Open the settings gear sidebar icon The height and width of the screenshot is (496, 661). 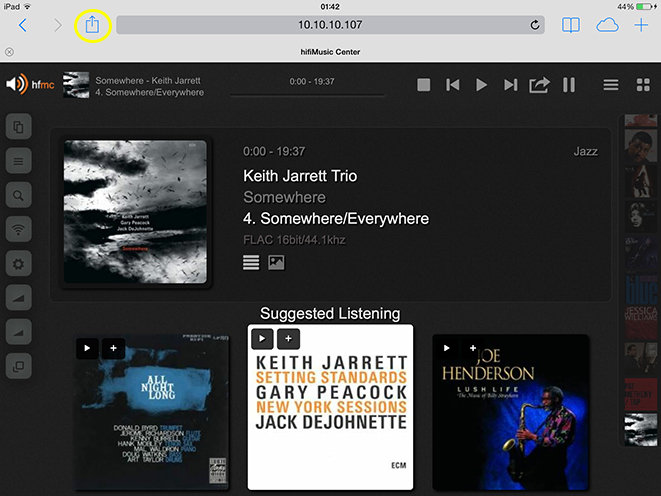[19, 264]
